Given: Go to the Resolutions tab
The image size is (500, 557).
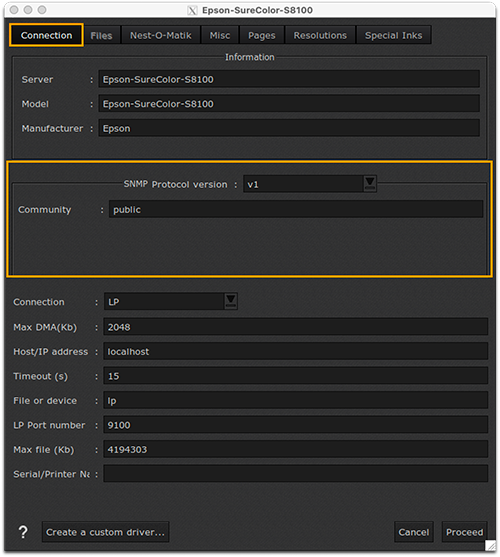Looking at the screenshot, I should (320, 35).
